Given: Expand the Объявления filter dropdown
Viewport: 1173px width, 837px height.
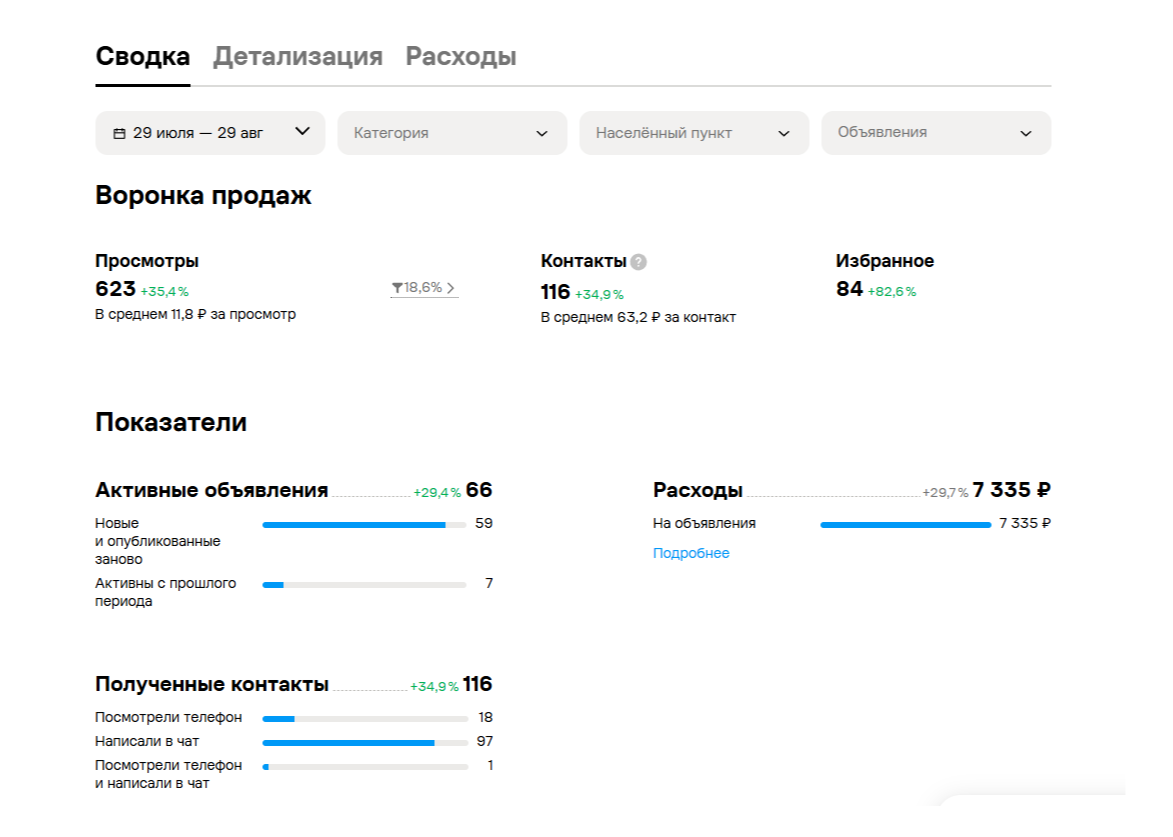Looking at the screenshot, I should (936, 133).
